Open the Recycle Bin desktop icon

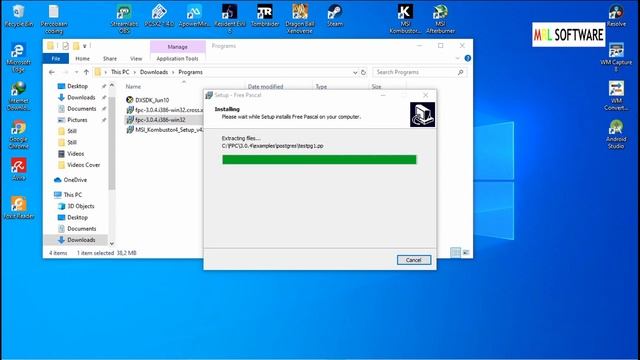click(x=19, y=15)
